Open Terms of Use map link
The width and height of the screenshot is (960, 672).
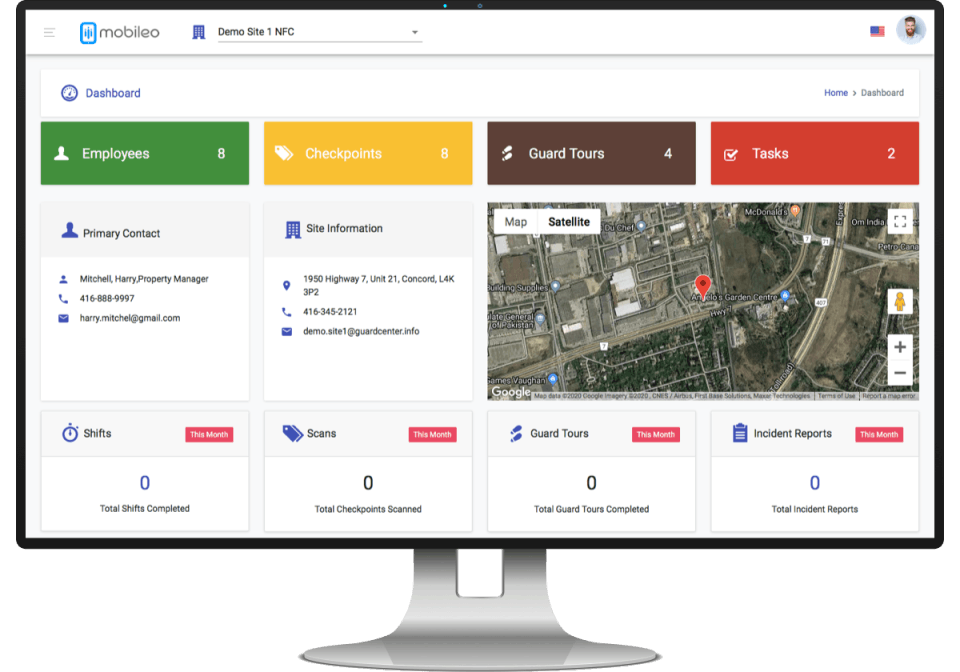tap(836, 396)
